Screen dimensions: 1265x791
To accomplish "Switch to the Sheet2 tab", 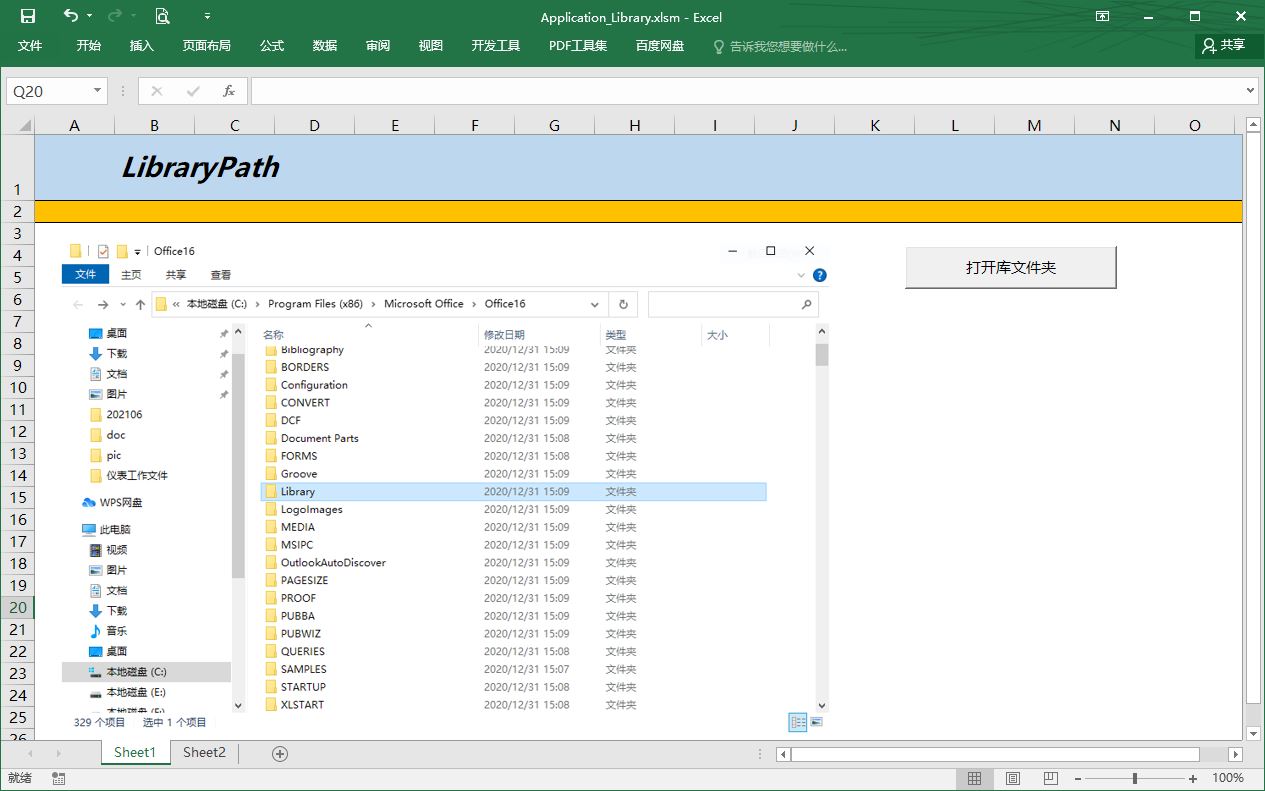I will pyautogui.click(x=204, y=752).
